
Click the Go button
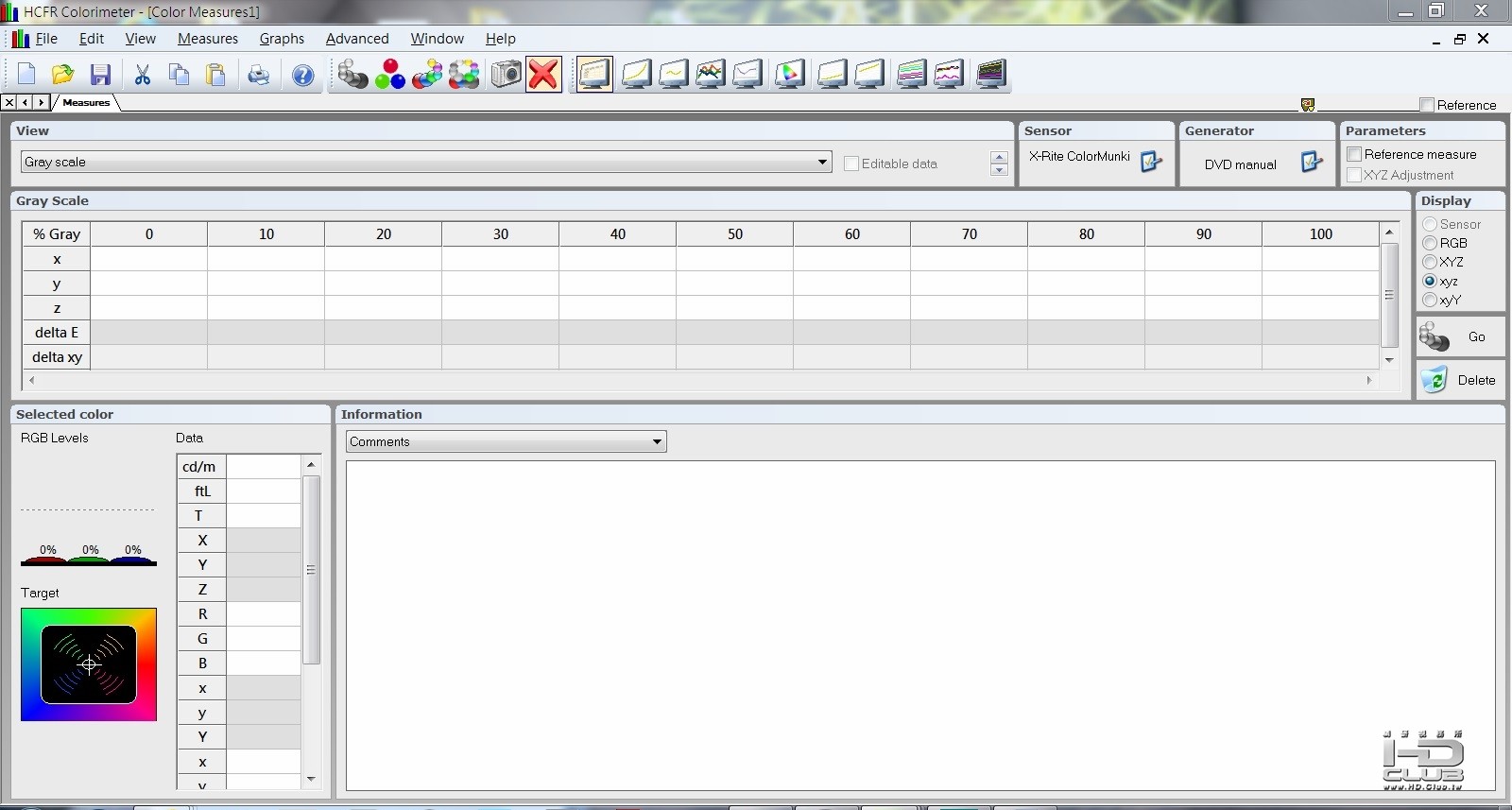click(1461, 336)
